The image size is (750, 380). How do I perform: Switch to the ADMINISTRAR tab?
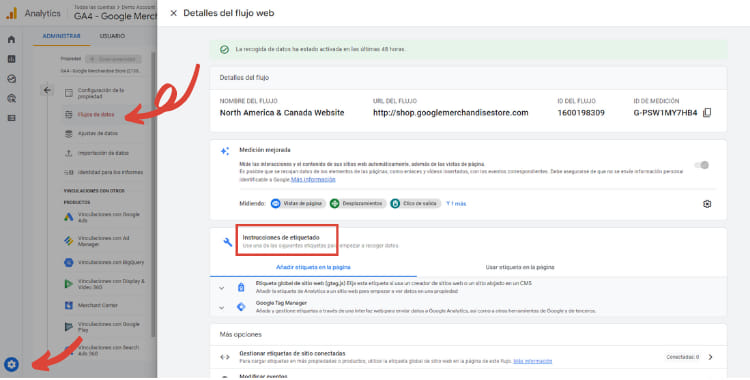pyautogui.click(x=62, y=36)
